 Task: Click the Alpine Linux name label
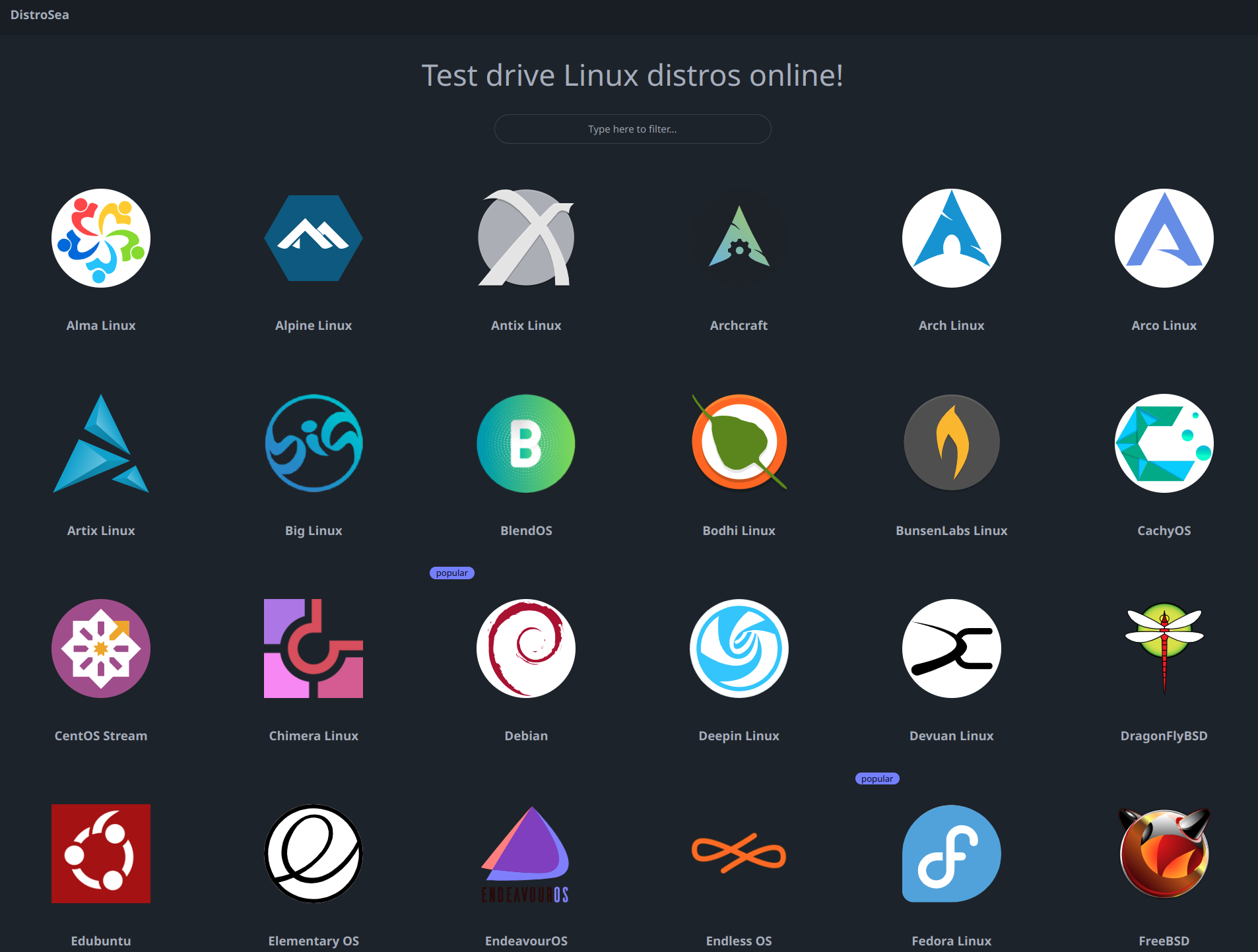(314, 325)
